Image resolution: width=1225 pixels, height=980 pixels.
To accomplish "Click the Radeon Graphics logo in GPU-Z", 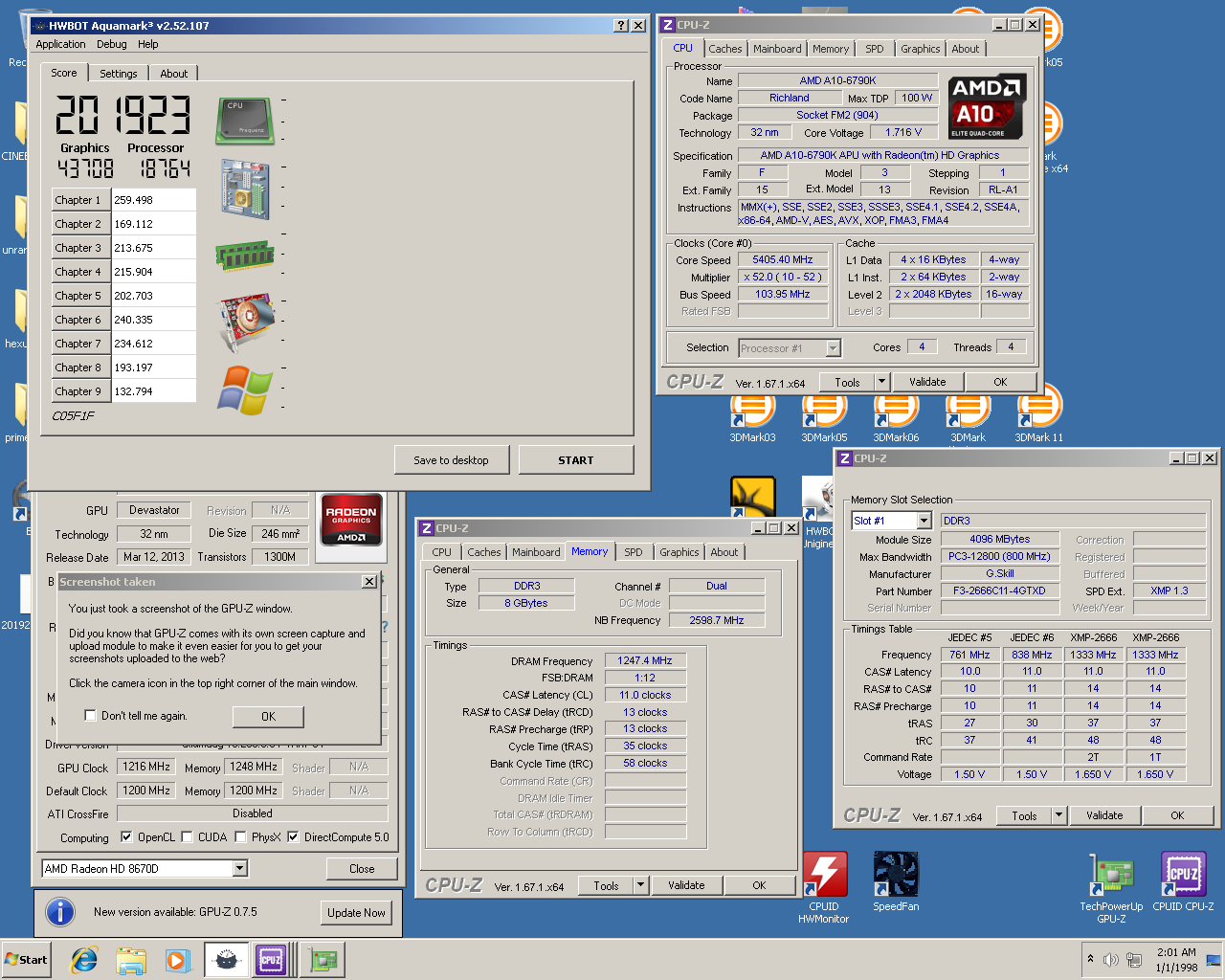I will tap(351, 520).
